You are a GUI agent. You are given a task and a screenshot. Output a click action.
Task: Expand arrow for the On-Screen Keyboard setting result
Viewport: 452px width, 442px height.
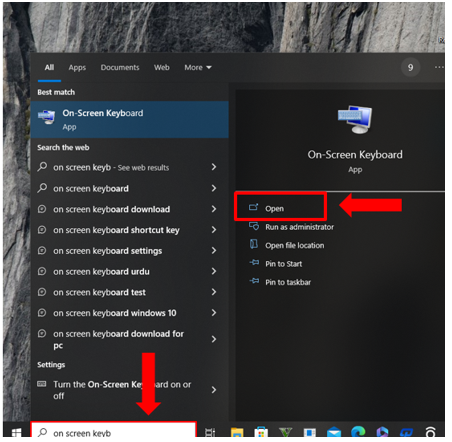(x=214, y=390)
